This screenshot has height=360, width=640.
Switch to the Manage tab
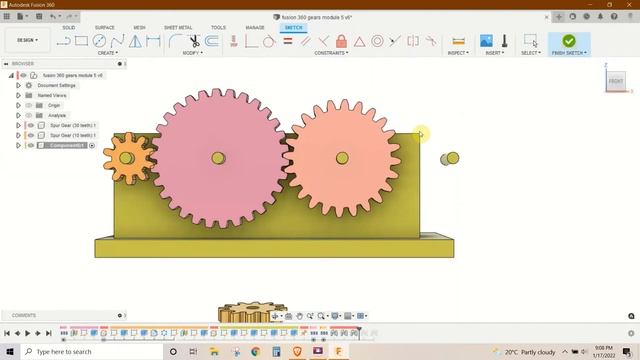click(255, 27)
